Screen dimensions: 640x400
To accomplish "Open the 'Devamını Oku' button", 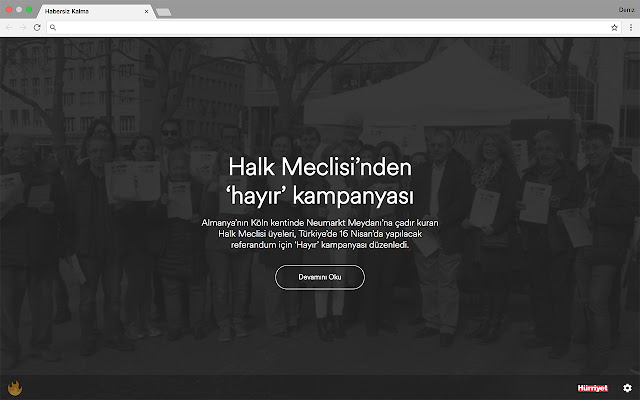I will click(x=320, y=277).
